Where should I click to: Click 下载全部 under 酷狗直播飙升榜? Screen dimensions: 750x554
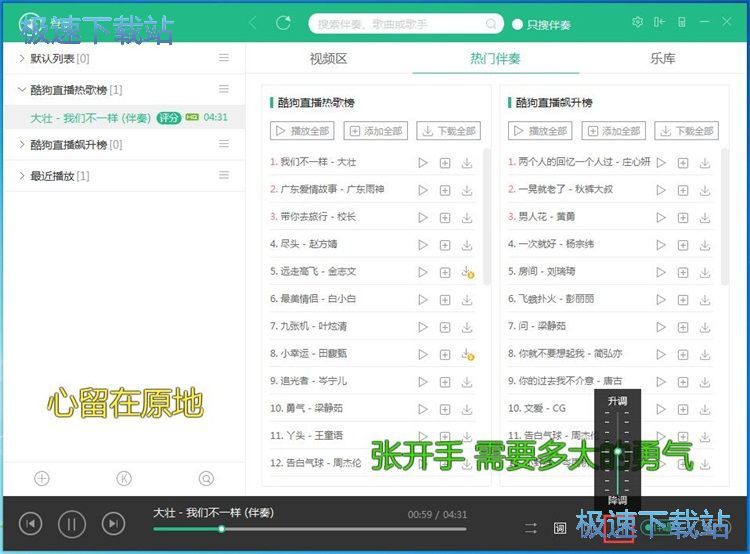pos(687,131)
